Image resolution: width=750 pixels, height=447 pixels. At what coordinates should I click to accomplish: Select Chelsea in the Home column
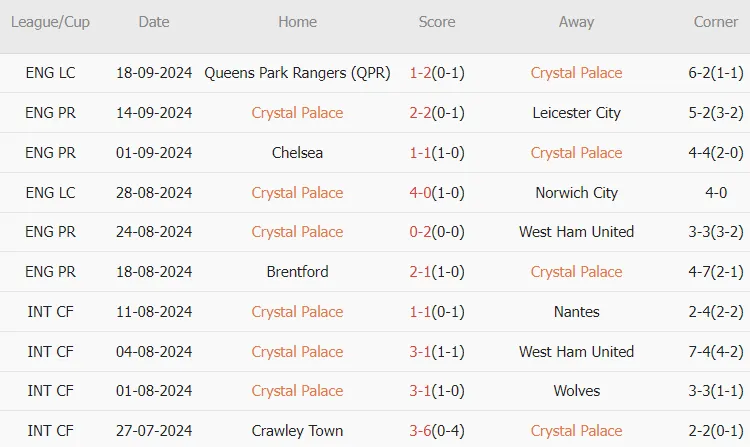[297, 153]
